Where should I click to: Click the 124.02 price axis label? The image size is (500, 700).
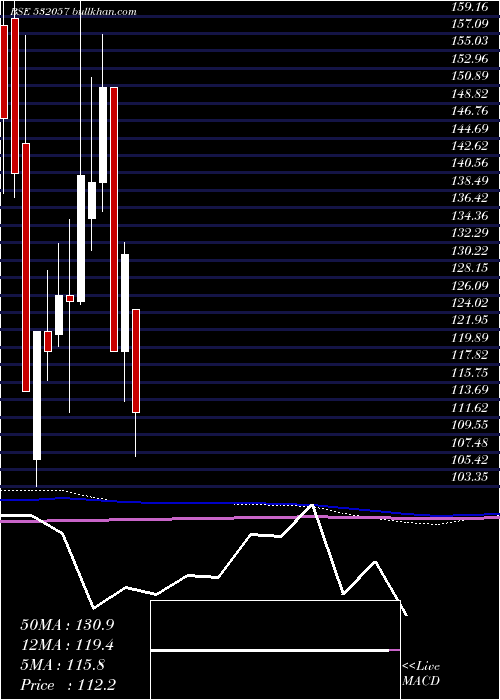(x=469, y=303)
